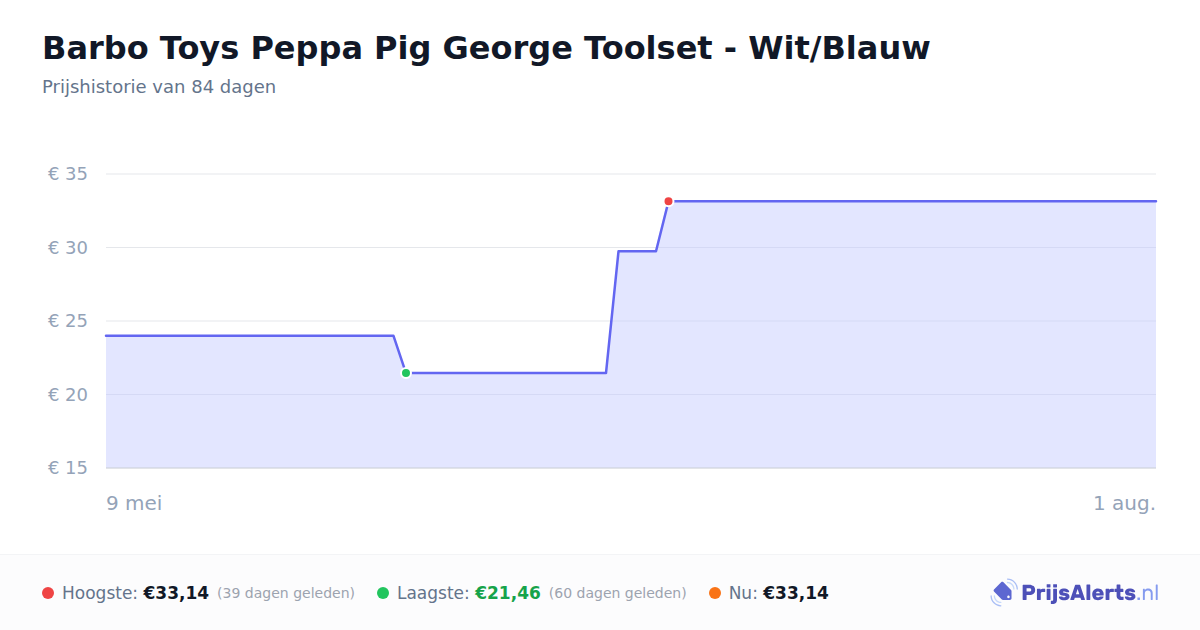Screen dimensions: 1200x630
Task: Click the red highest-price dot on chart
Action: click(668, 201)
